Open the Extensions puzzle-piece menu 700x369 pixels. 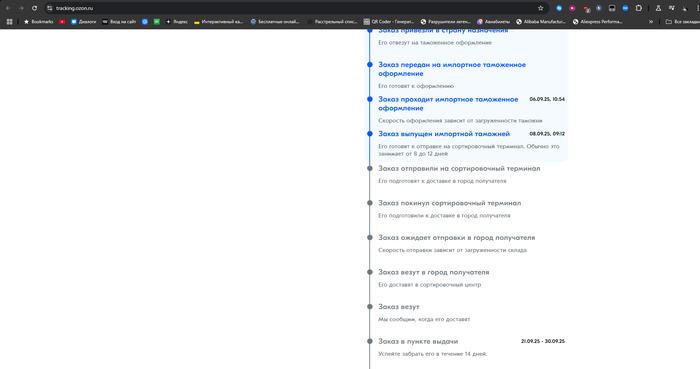point(638,8)
